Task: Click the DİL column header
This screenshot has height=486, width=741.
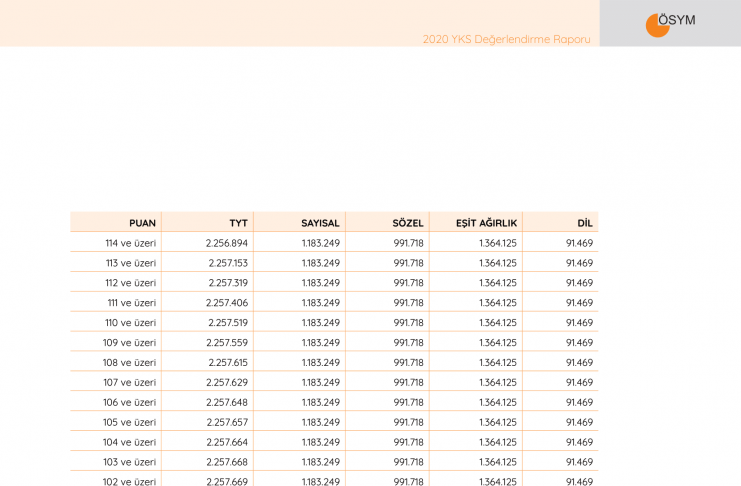Action: coord(585,223)
